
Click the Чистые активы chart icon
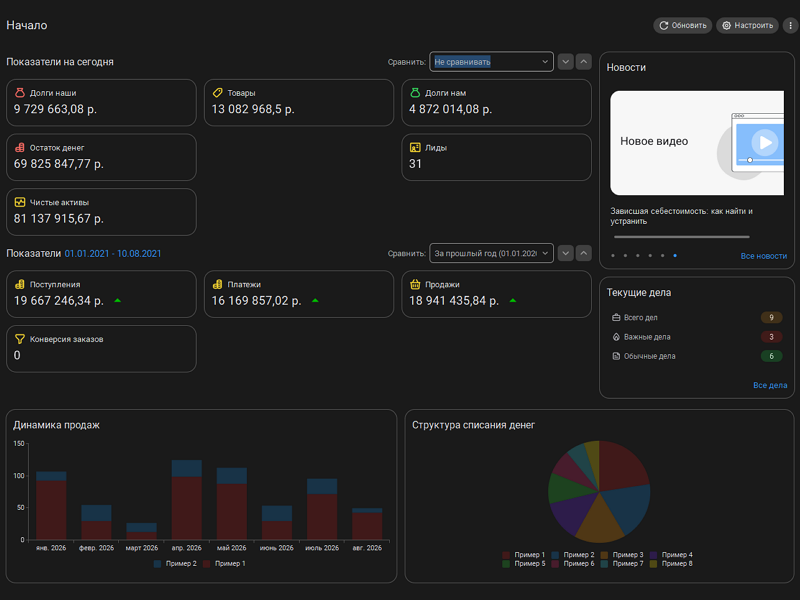tap(19, 202)
